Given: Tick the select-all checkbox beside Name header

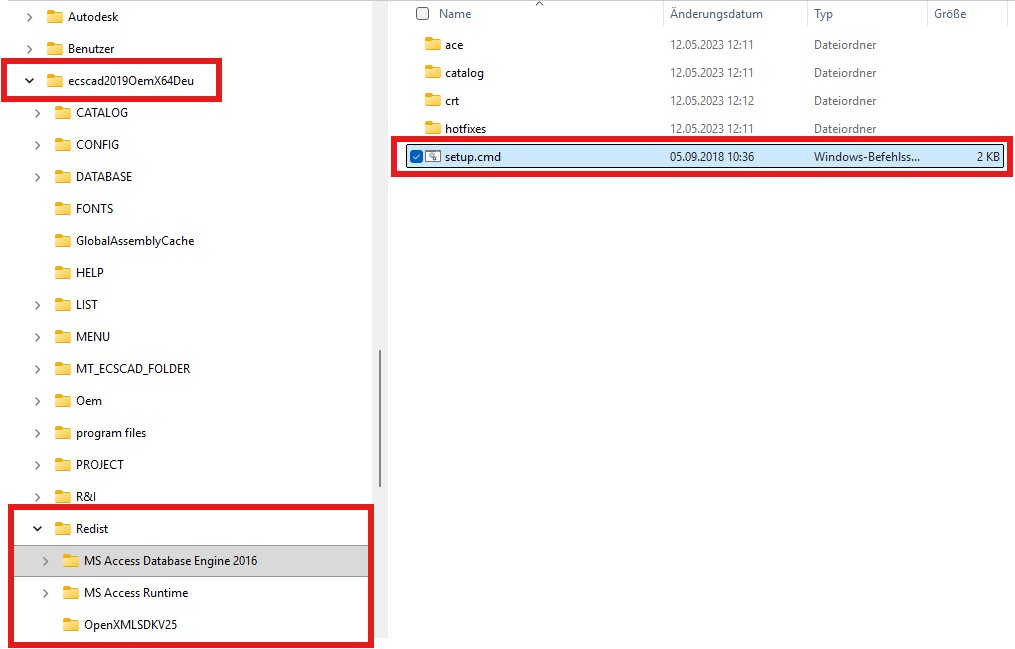Looking at the screenshot, I should (x=423, y=14).
